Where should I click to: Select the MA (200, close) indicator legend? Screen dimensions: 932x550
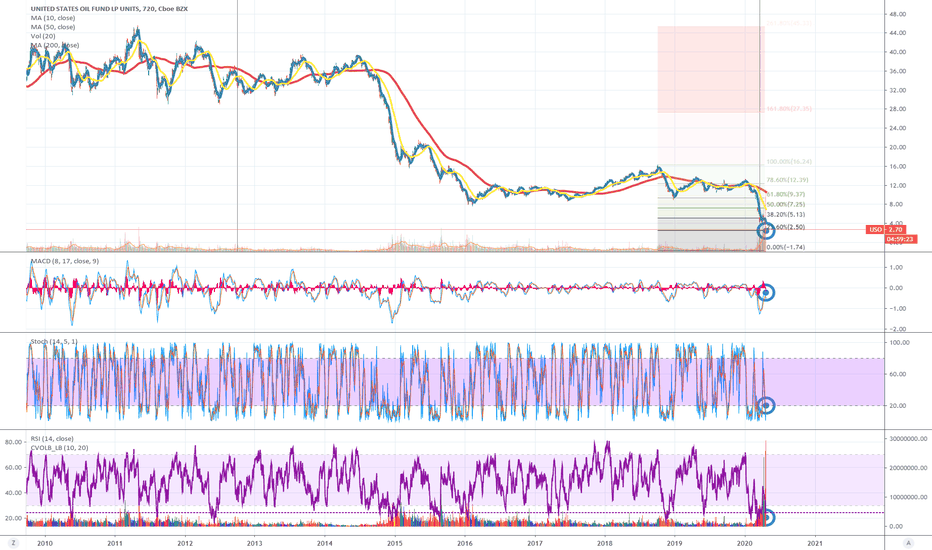coord(55,45)
